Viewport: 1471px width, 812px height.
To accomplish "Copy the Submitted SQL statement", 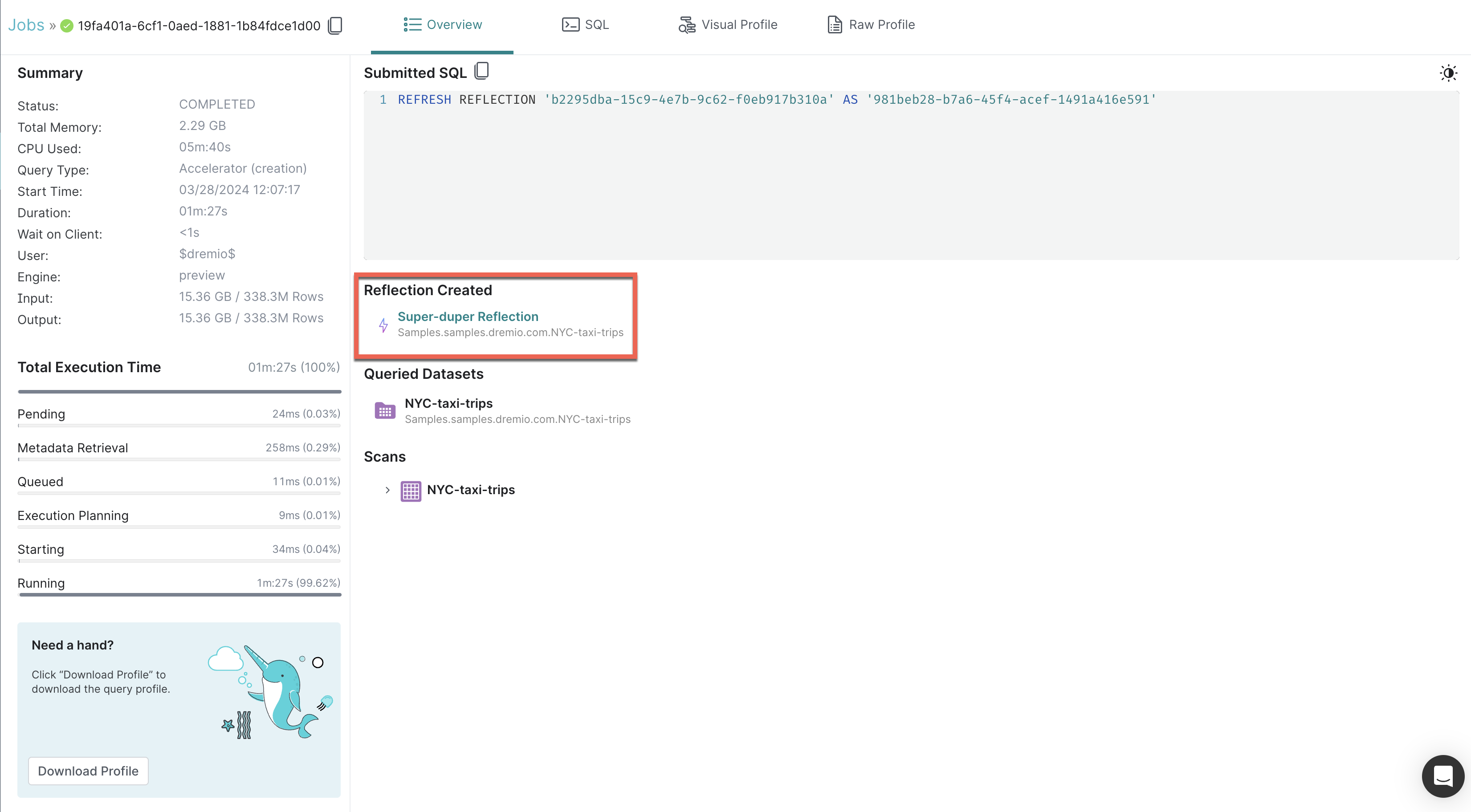I will (x=481, y=70).
